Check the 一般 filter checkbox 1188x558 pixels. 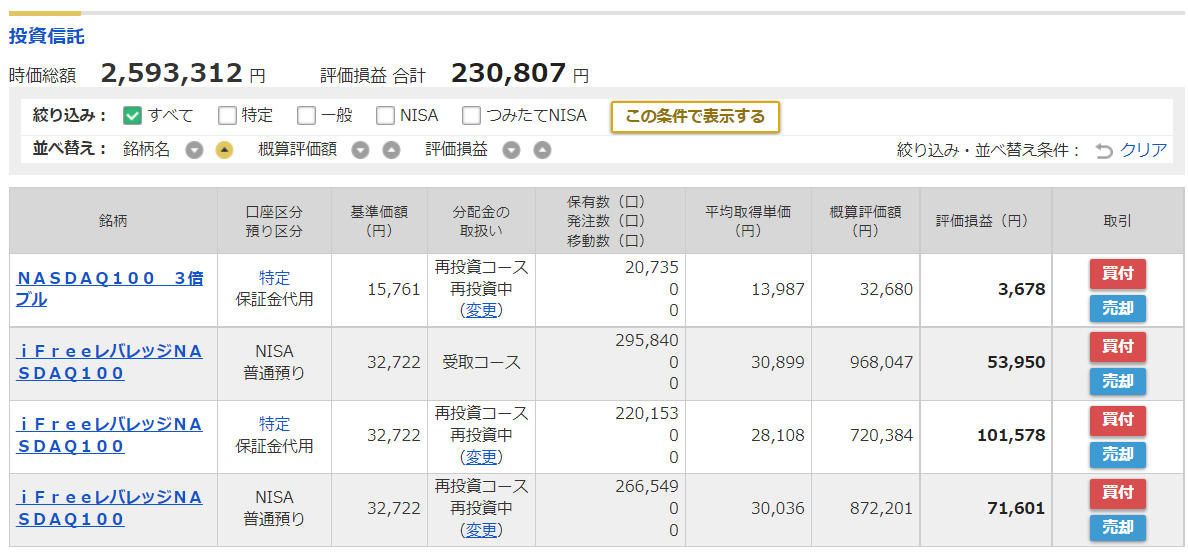click(306, 115)
